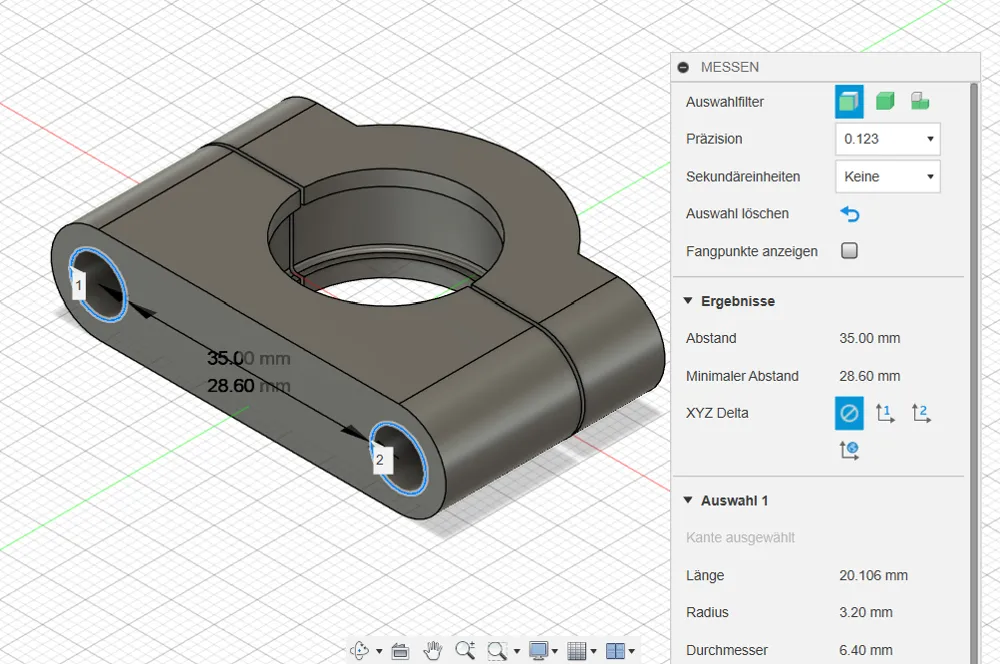Viewport: 1000px width, 664px height.
Task: Collapse the Ergebnisse section
Action: [688, 300]
